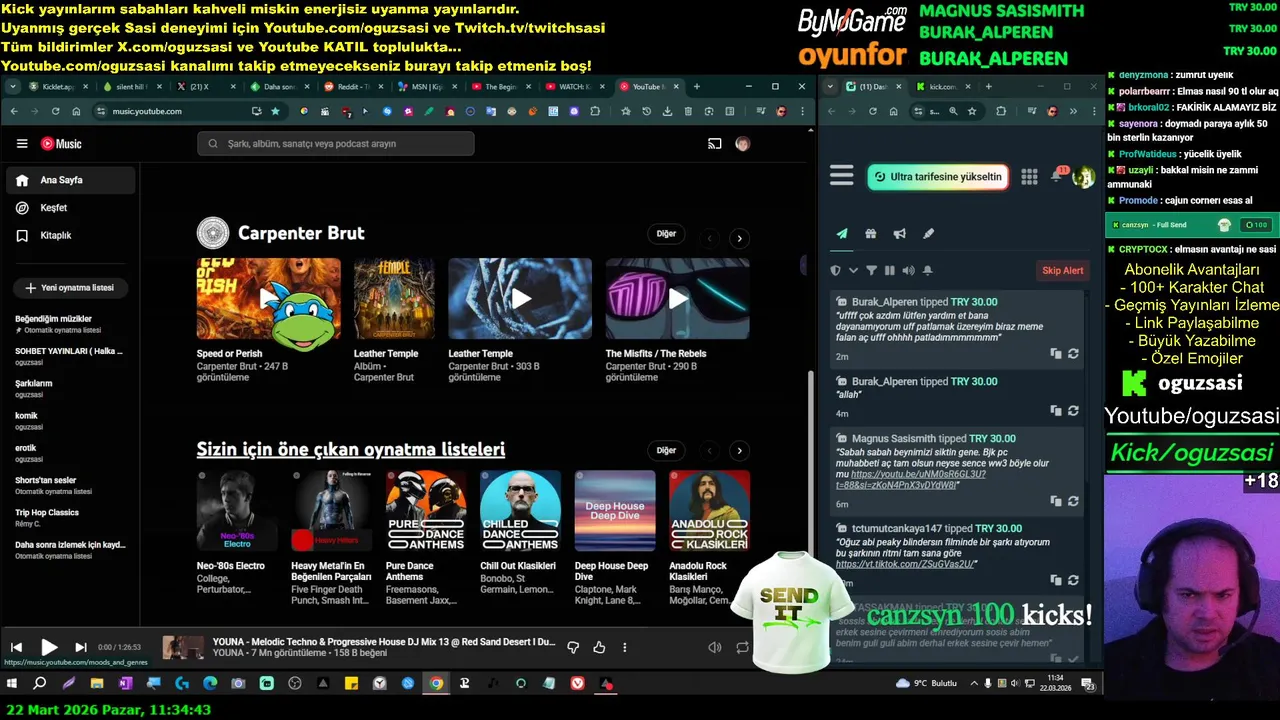
Task: Create a new playlist with Yeni oynatma listesi
Action: coord(70,288)
